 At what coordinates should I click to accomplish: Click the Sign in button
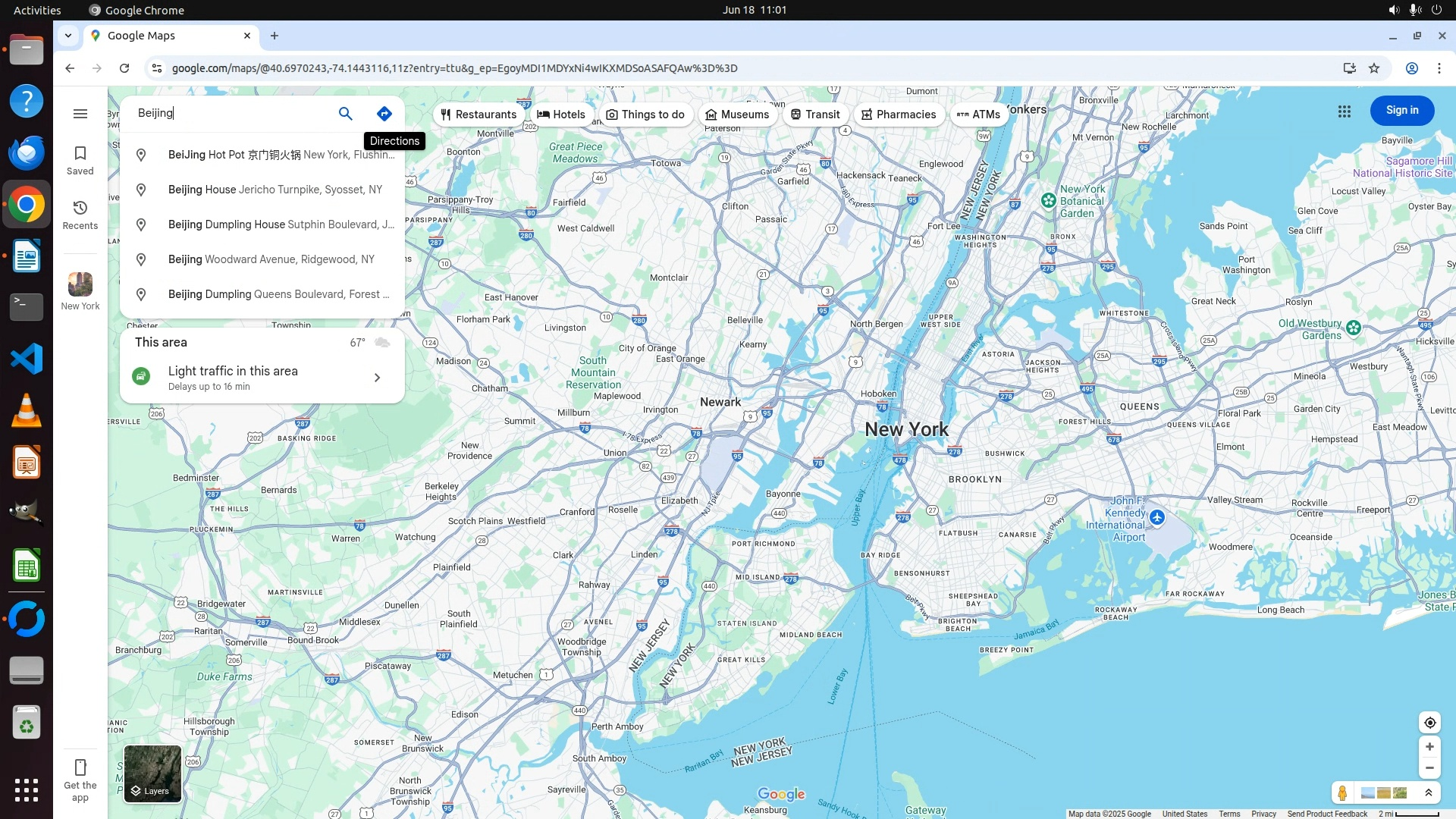pyautogui.click(x=1401, y=111)
